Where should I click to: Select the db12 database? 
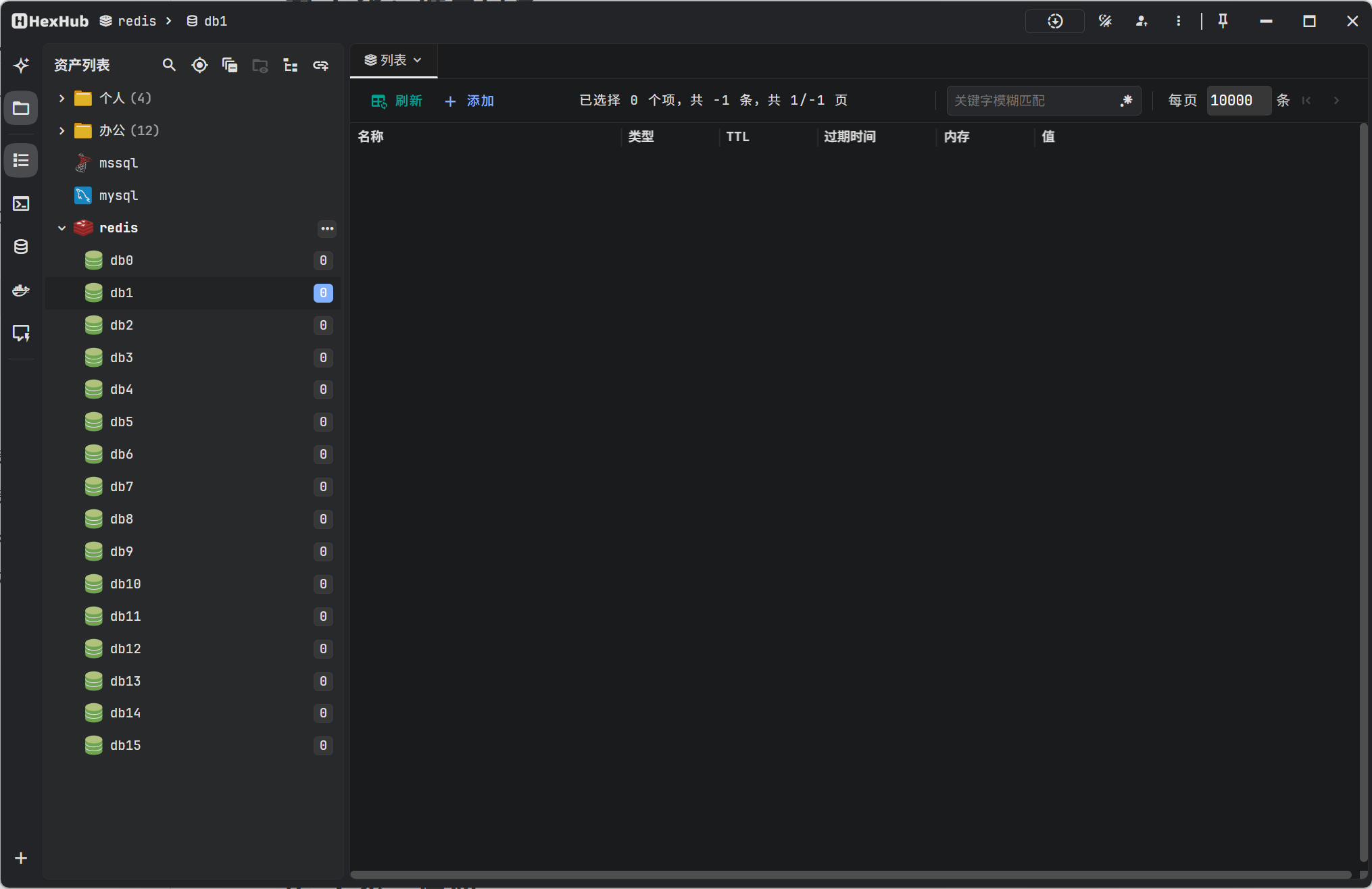click(x=193, y=649)
